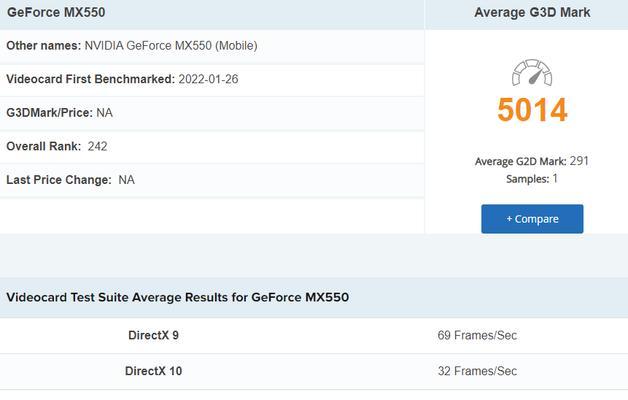The width and height of the screenshot is (628, 400).
Task: Click the Average G3D Mark heading
Action: pos(532,12)
